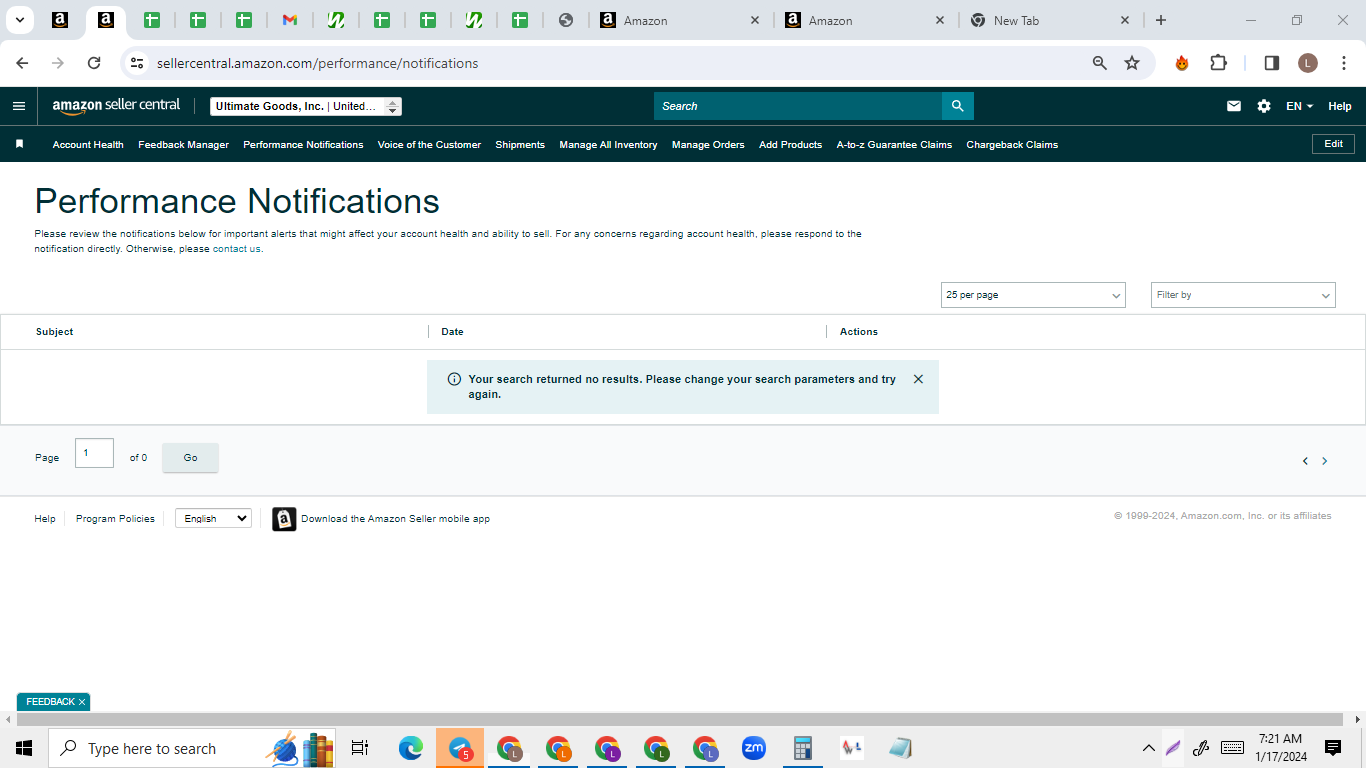Switch to the New Tab browser tab
Screen dimensions: 1366x768
1050,20
